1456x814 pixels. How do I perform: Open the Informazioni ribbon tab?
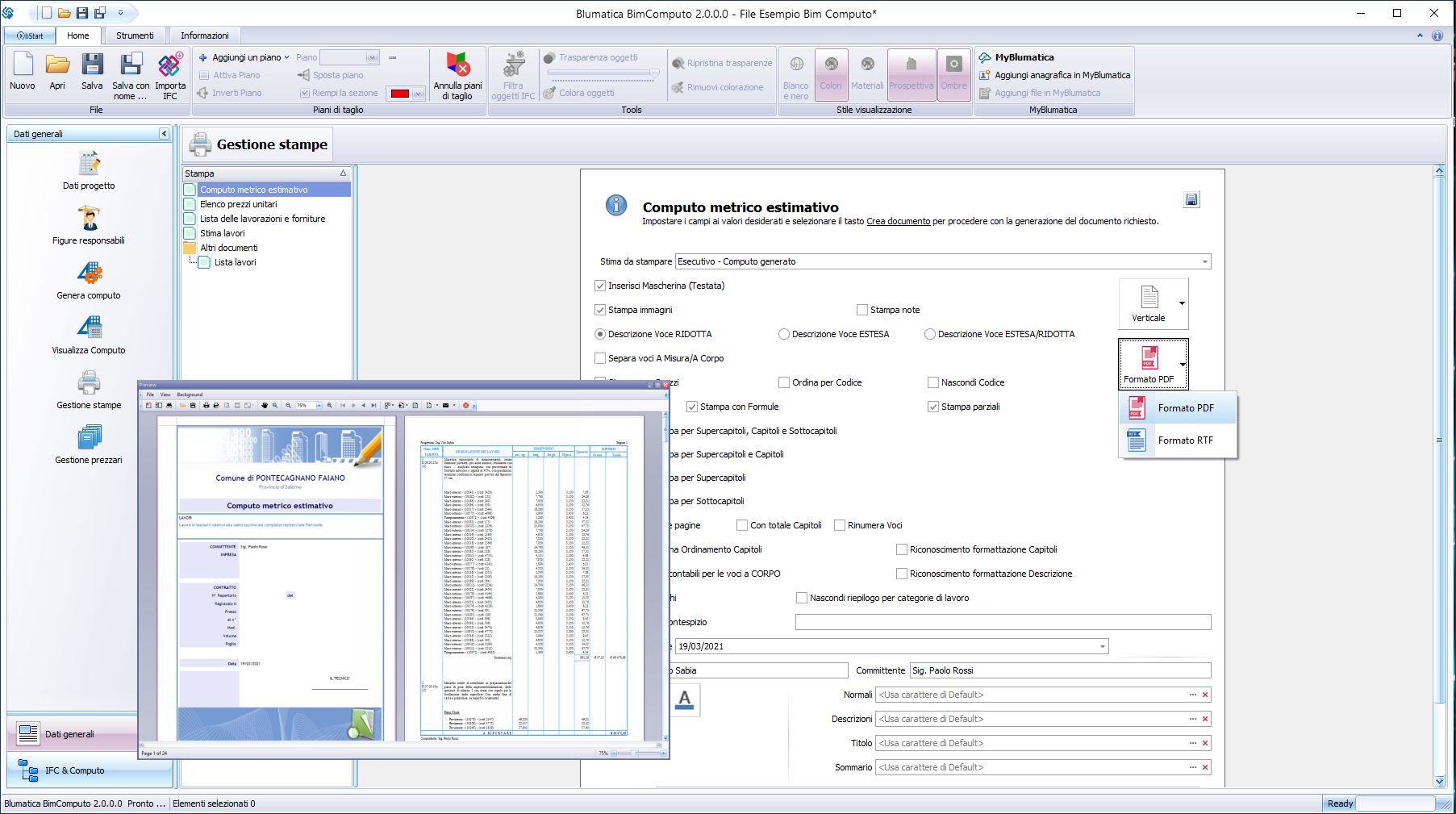205,35
